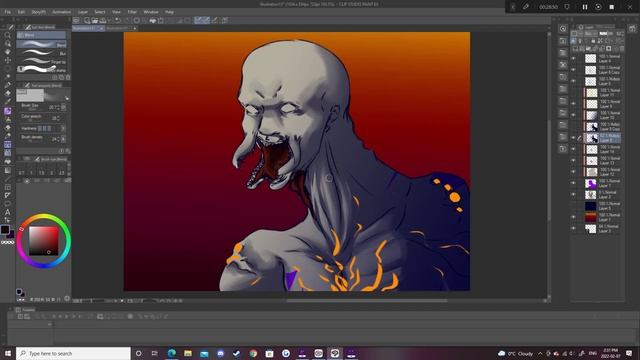Stop the screen recording

coord(611,7)
